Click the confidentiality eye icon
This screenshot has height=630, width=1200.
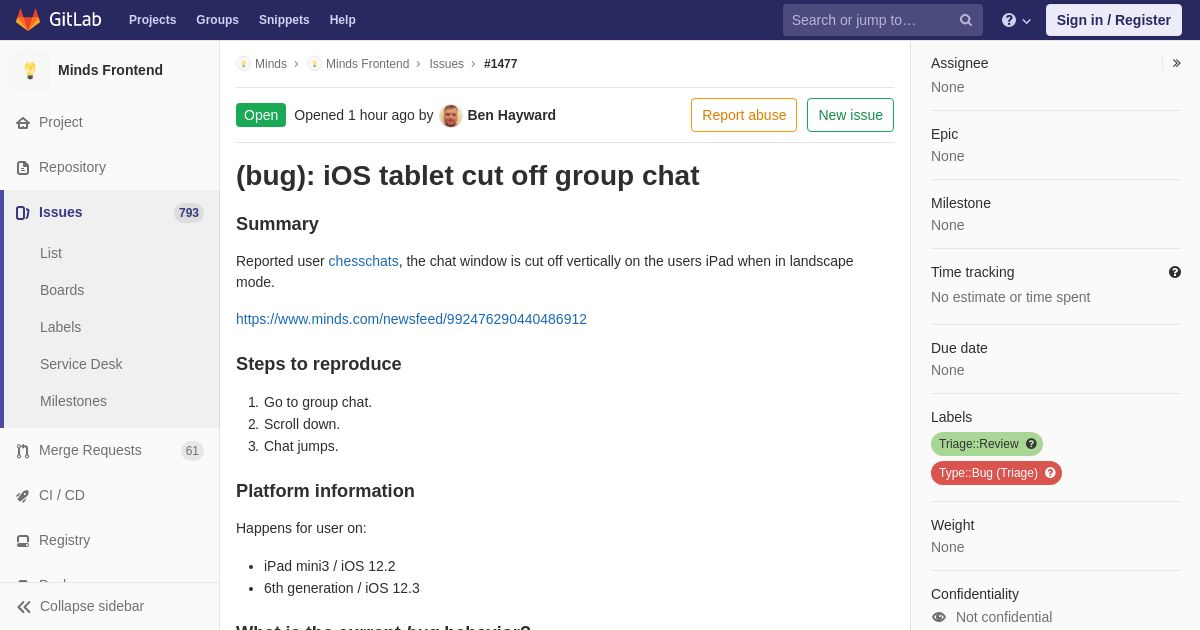pos(939,617)
